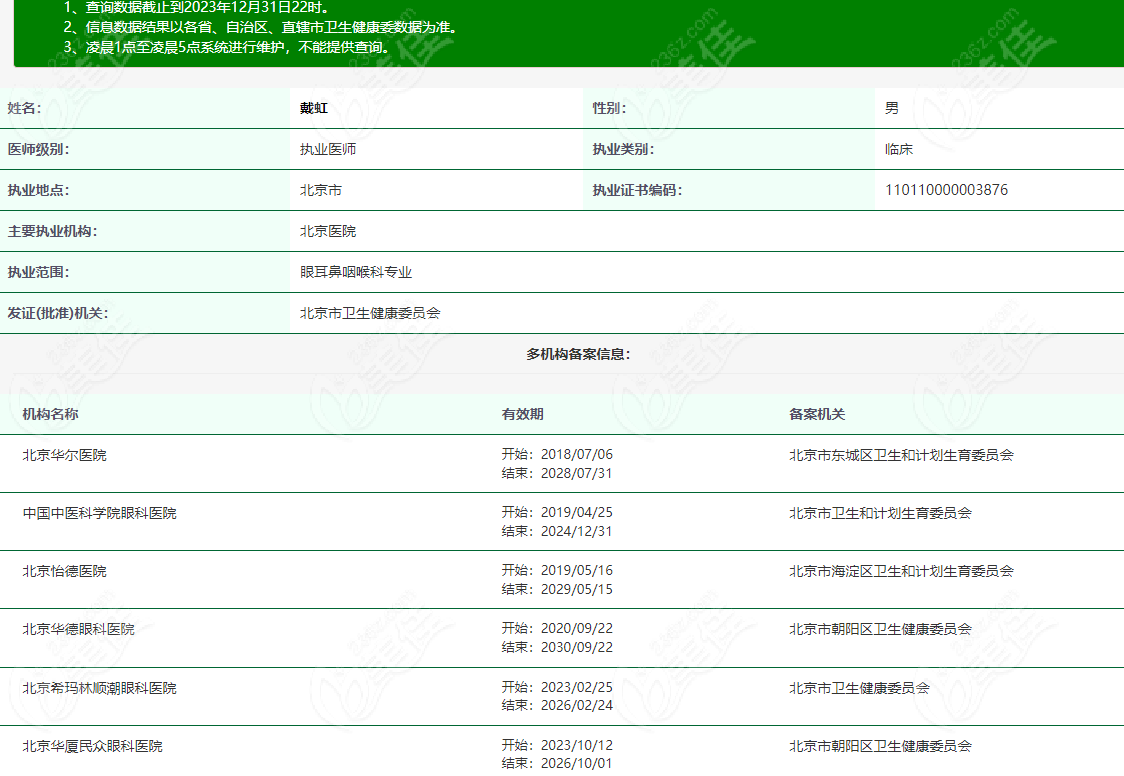Click 眼耳鼻咽喉科专业 practice scope value
The height and width of the screenshot is (776, 1124).
click(356, 272)
